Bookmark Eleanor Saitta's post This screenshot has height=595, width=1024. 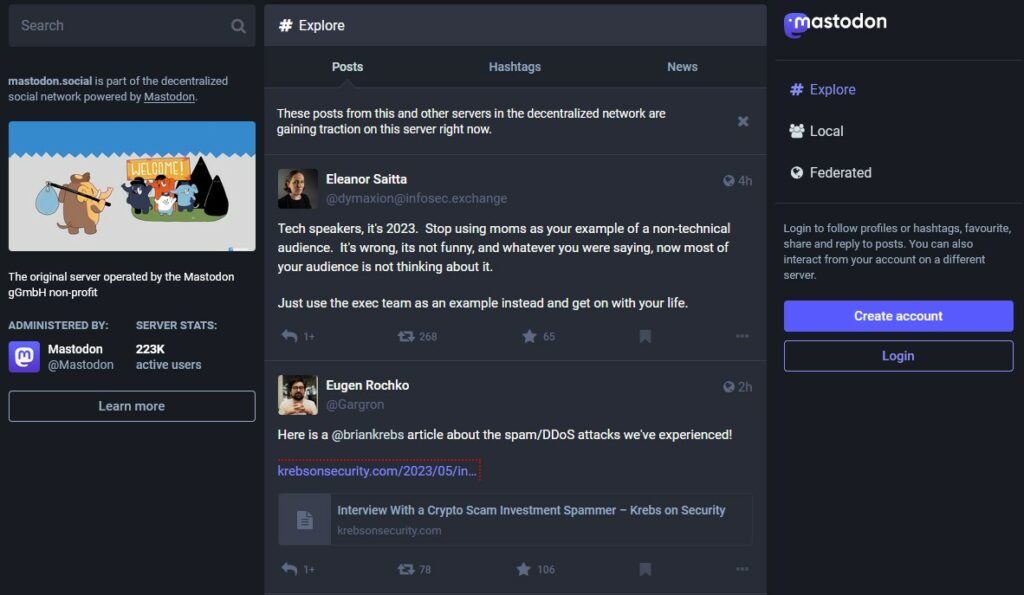[x=645, y=336]
